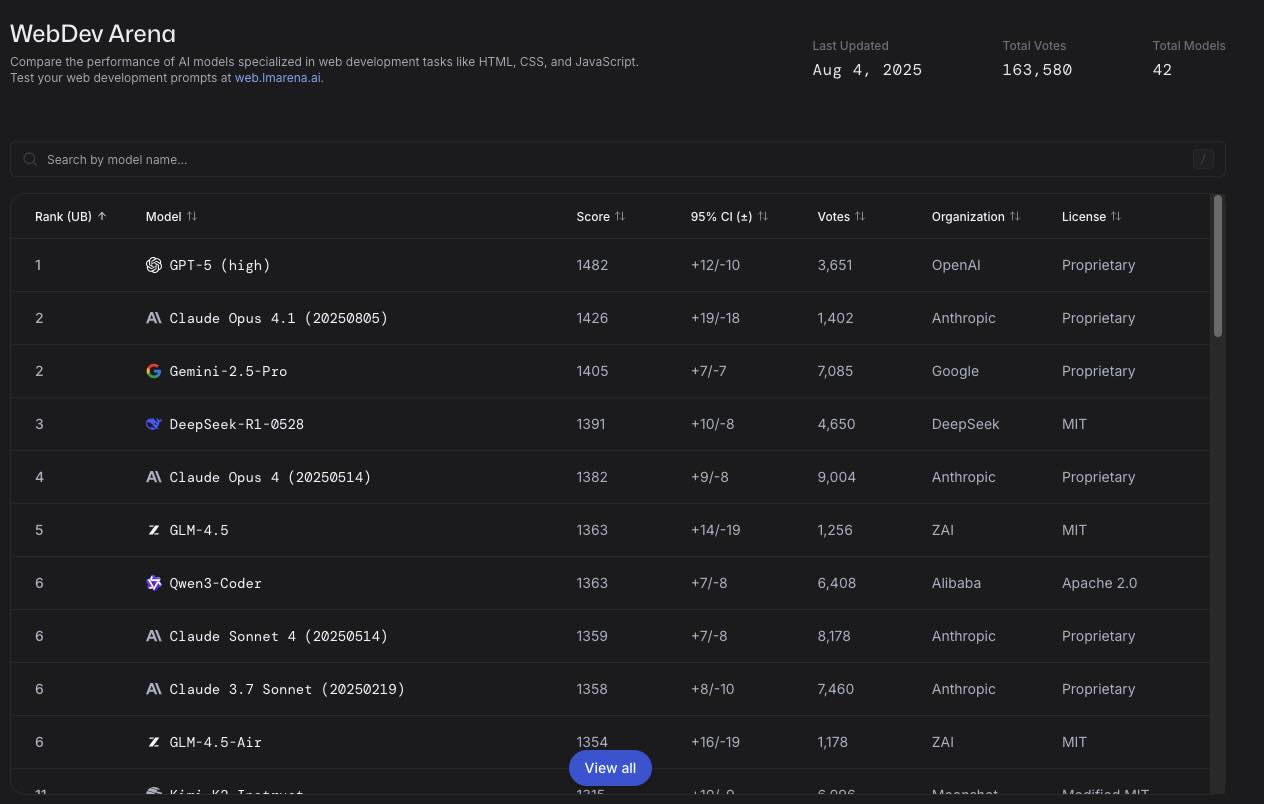Click the table's vertical scrollbar thumb
This screenshot has width=1264, height=804.
[x=1217, y=266]
